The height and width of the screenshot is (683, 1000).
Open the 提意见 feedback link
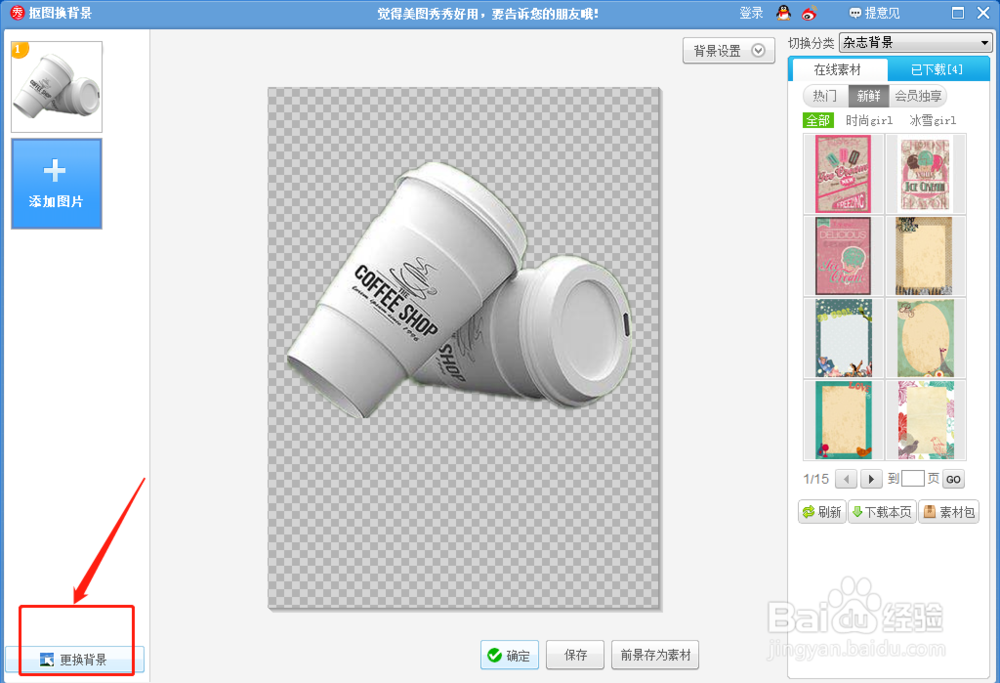click(x=874, y=13)
